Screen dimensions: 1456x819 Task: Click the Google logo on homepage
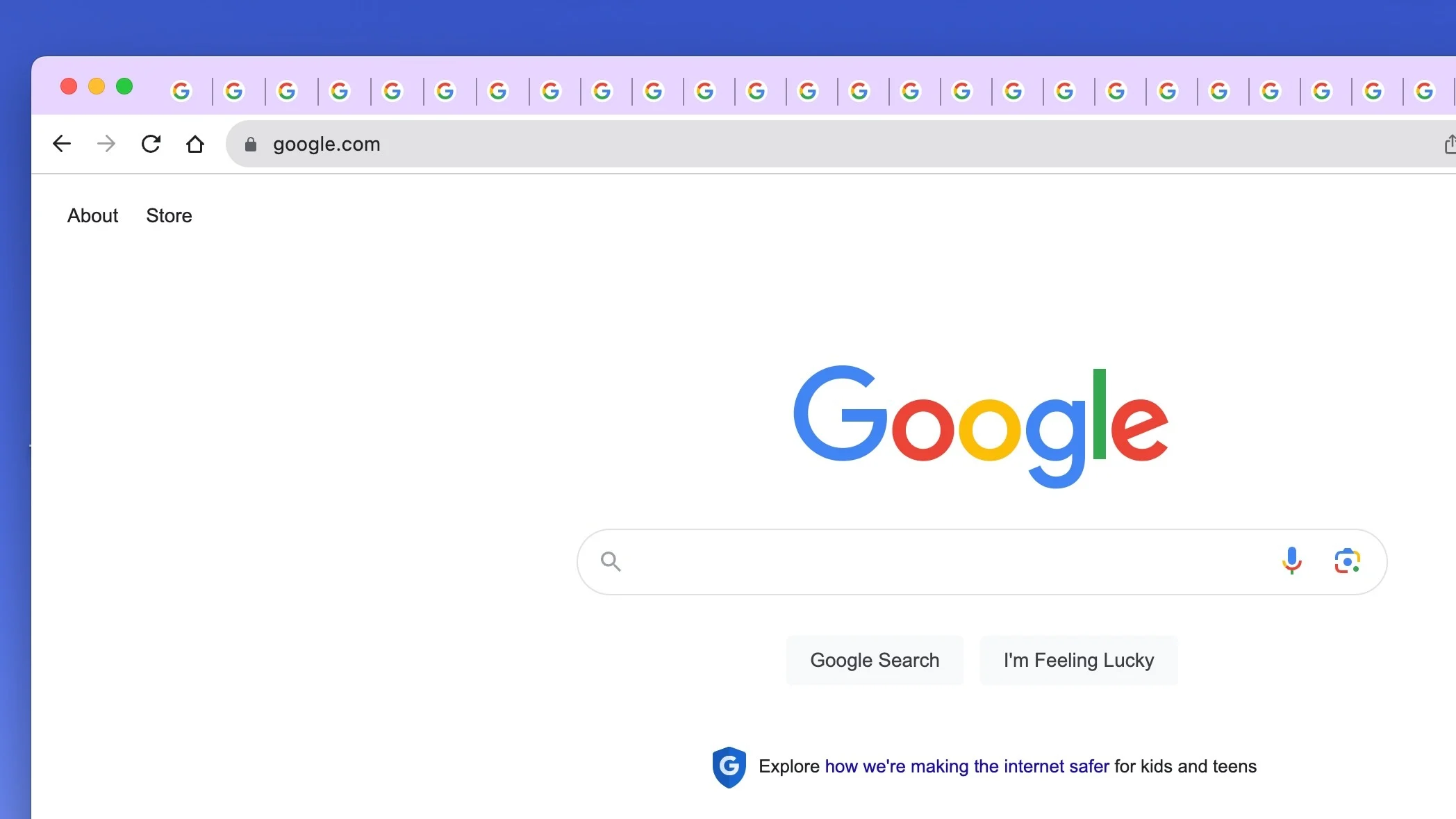click(981, 425)
